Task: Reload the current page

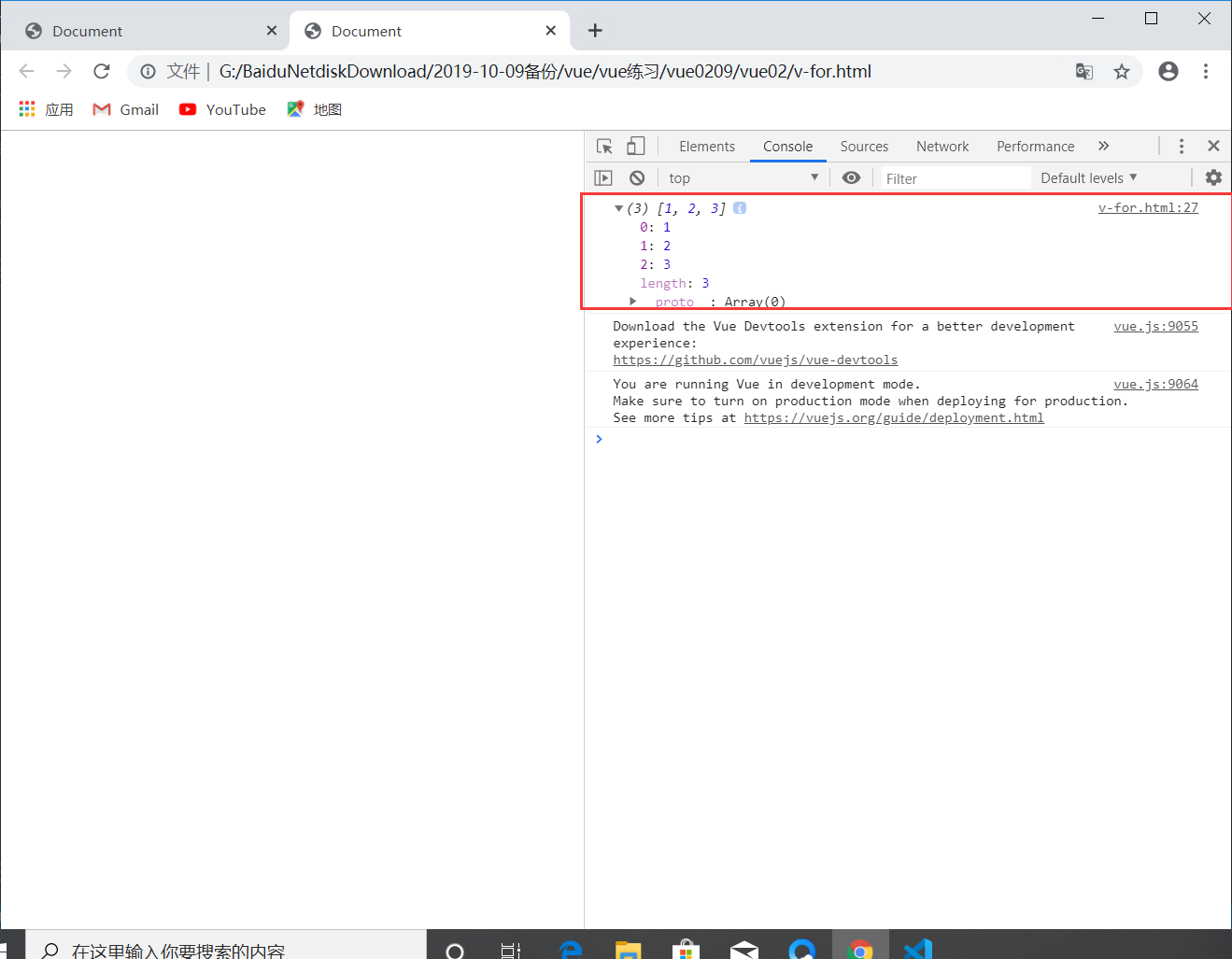Action: click(102, 71)
